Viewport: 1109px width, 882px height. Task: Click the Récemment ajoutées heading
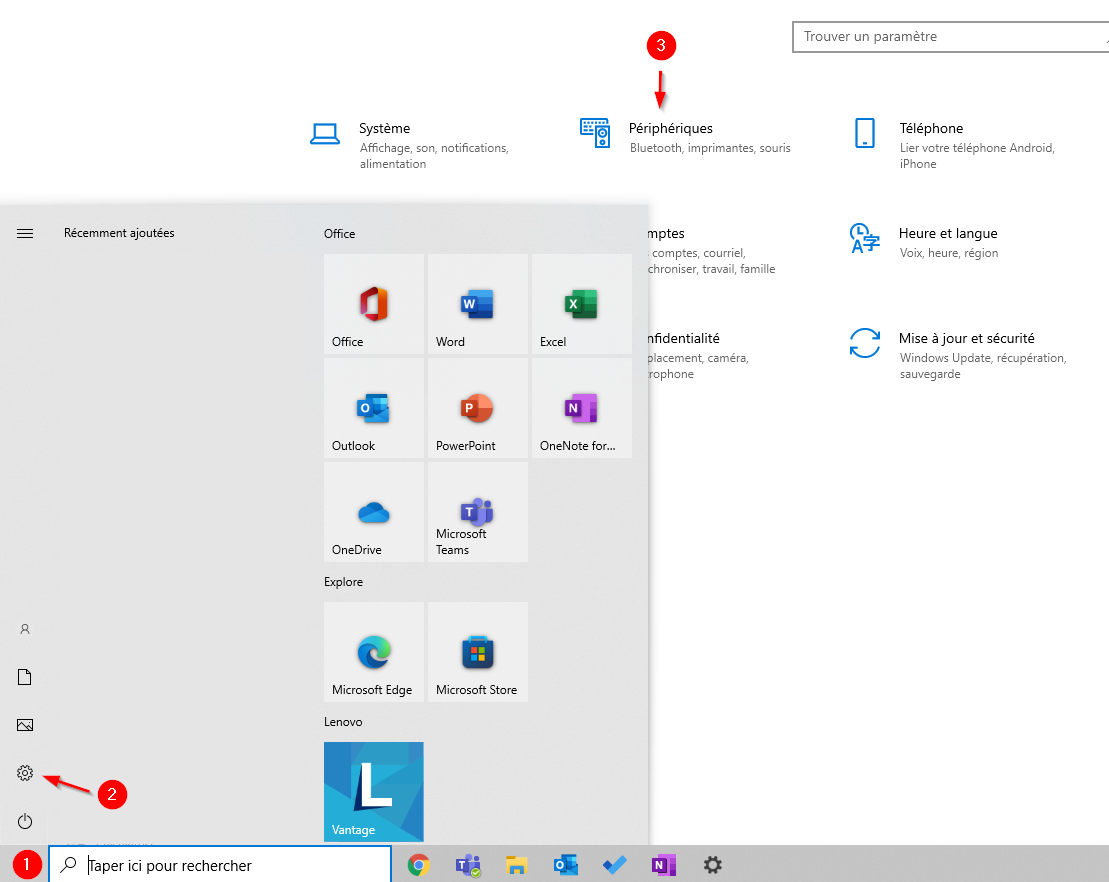click(x=119, y=233)
